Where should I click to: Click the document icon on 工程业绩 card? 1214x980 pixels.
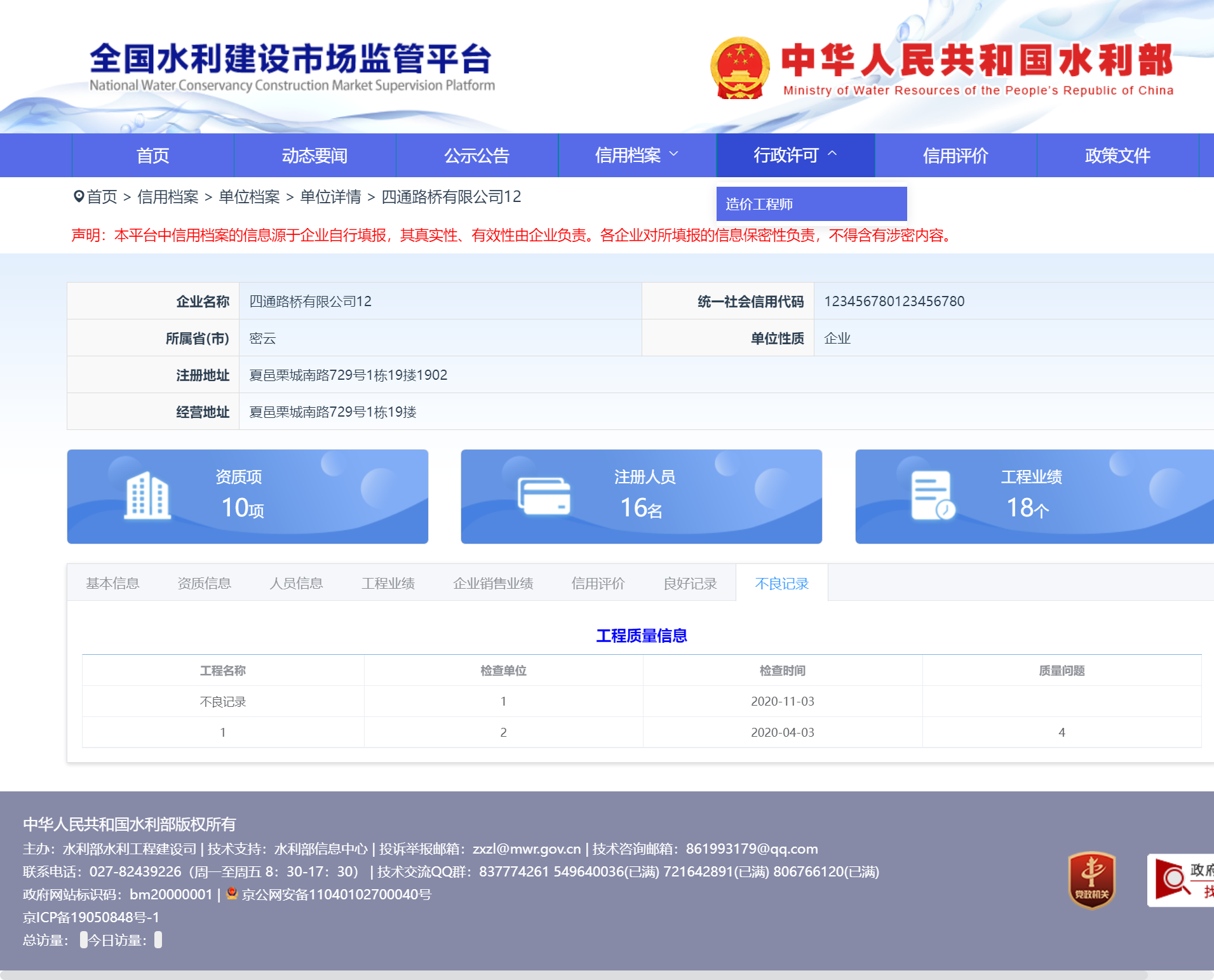pyautogui.click(x=932, y=496)
